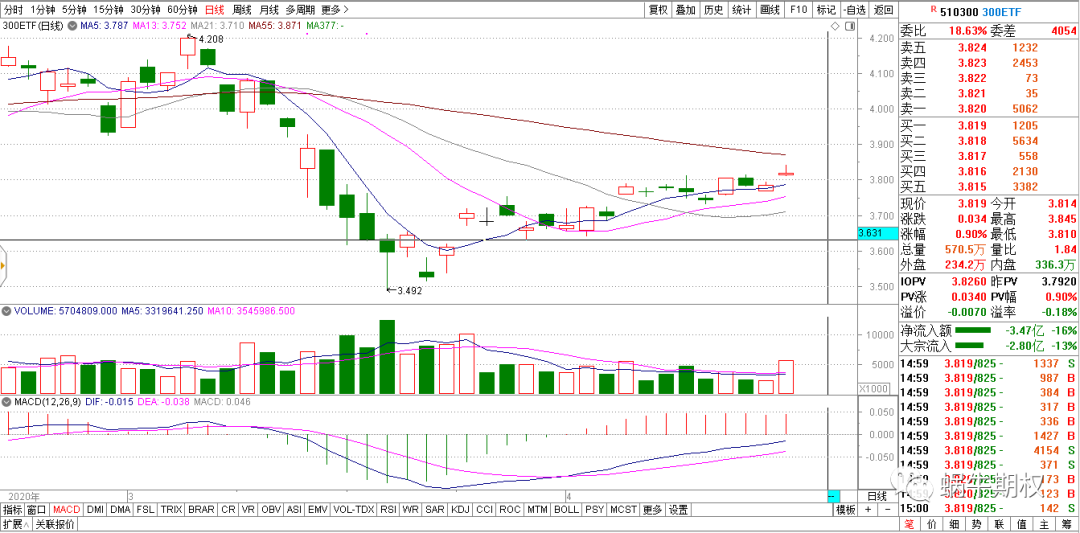The width and height of the screenshot is (1080, 533).
Task: Select the 日线 daily chart tab
Action: point(215,10)
